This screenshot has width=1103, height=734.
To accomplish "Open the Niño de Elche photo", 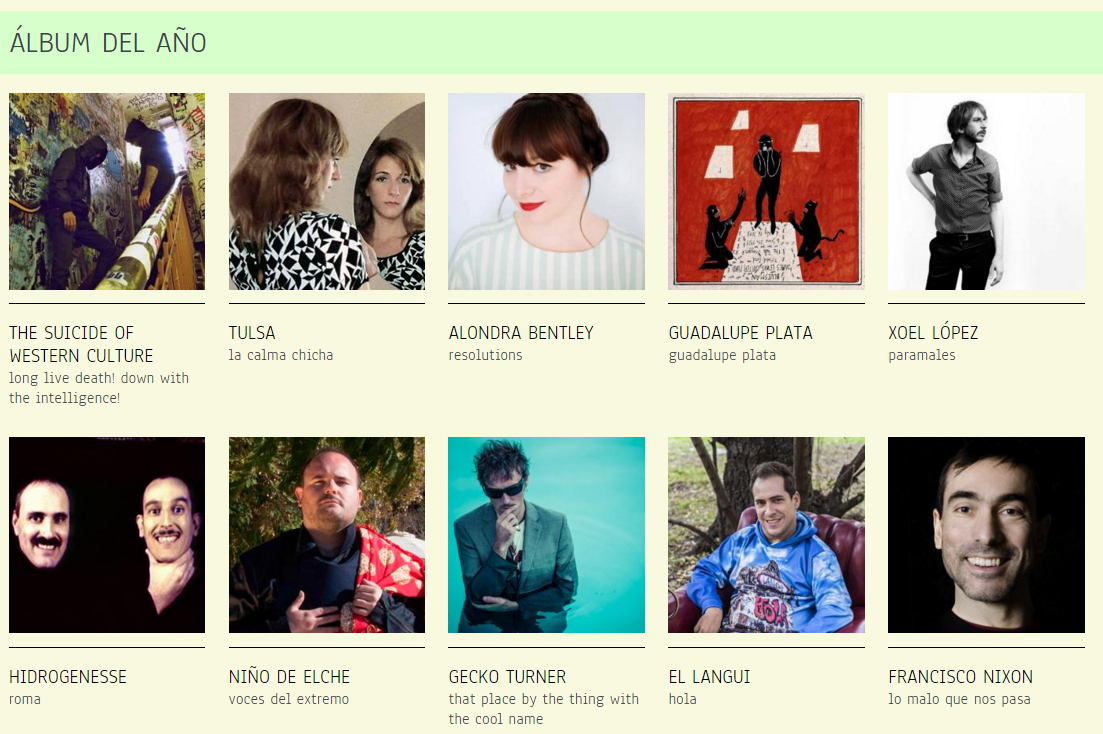I will [326, 535].
